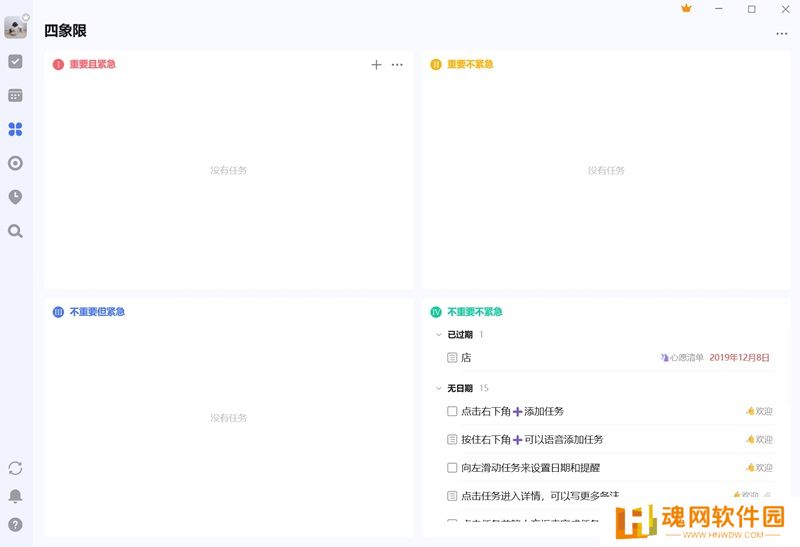The image size is (800, 547).
Task: Open the help question mark icon
Action: pos(15,525)
